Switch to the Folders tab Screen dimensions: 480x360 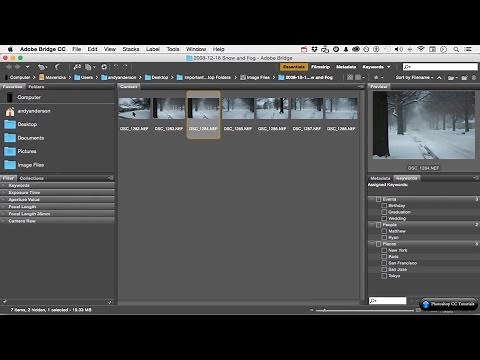pos(36,87)
